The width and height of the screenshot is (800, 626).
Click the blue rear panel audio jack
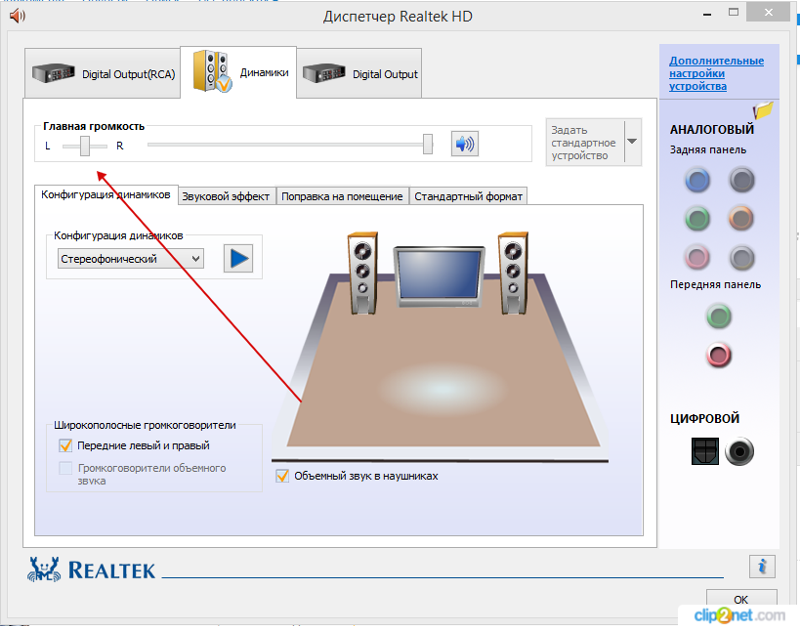pyautogui.click(x=697, y=180)
